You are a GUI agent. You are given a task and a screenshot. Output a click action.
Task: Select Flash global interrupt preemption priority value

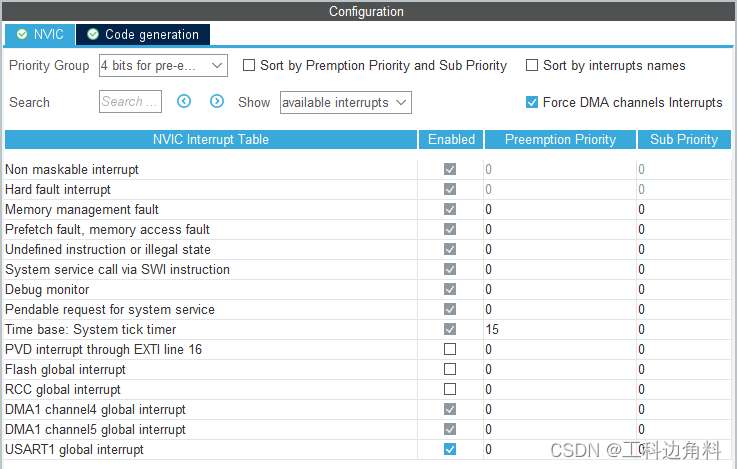click(489, 370)
